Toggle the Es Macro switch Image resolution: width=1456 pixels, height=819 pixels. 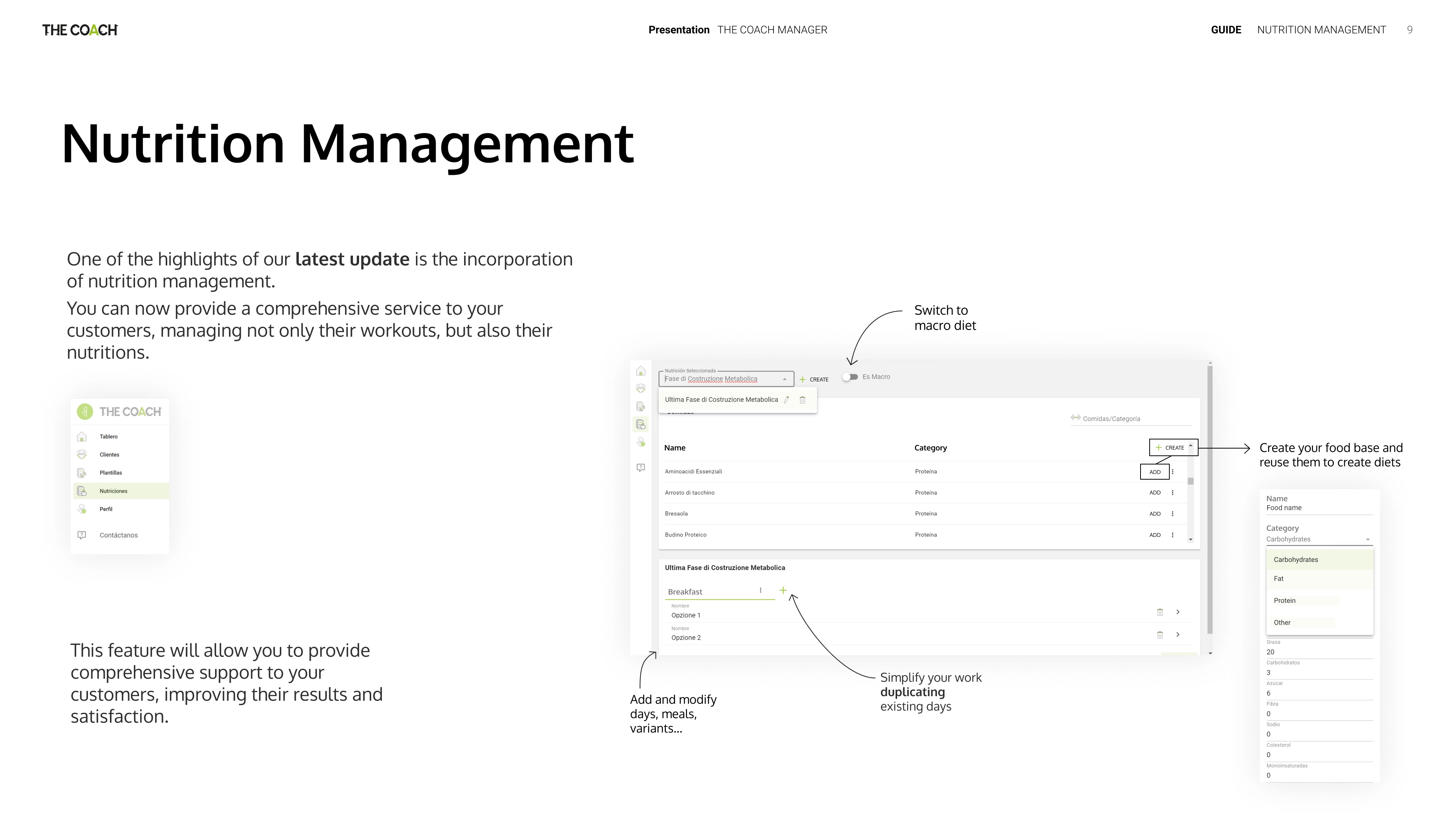[x=850, y=377]
